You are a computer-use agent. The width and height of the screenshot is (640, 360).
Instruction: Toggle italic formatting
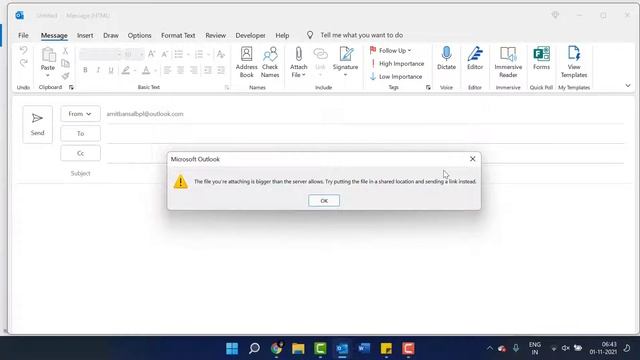pos(98,70)
